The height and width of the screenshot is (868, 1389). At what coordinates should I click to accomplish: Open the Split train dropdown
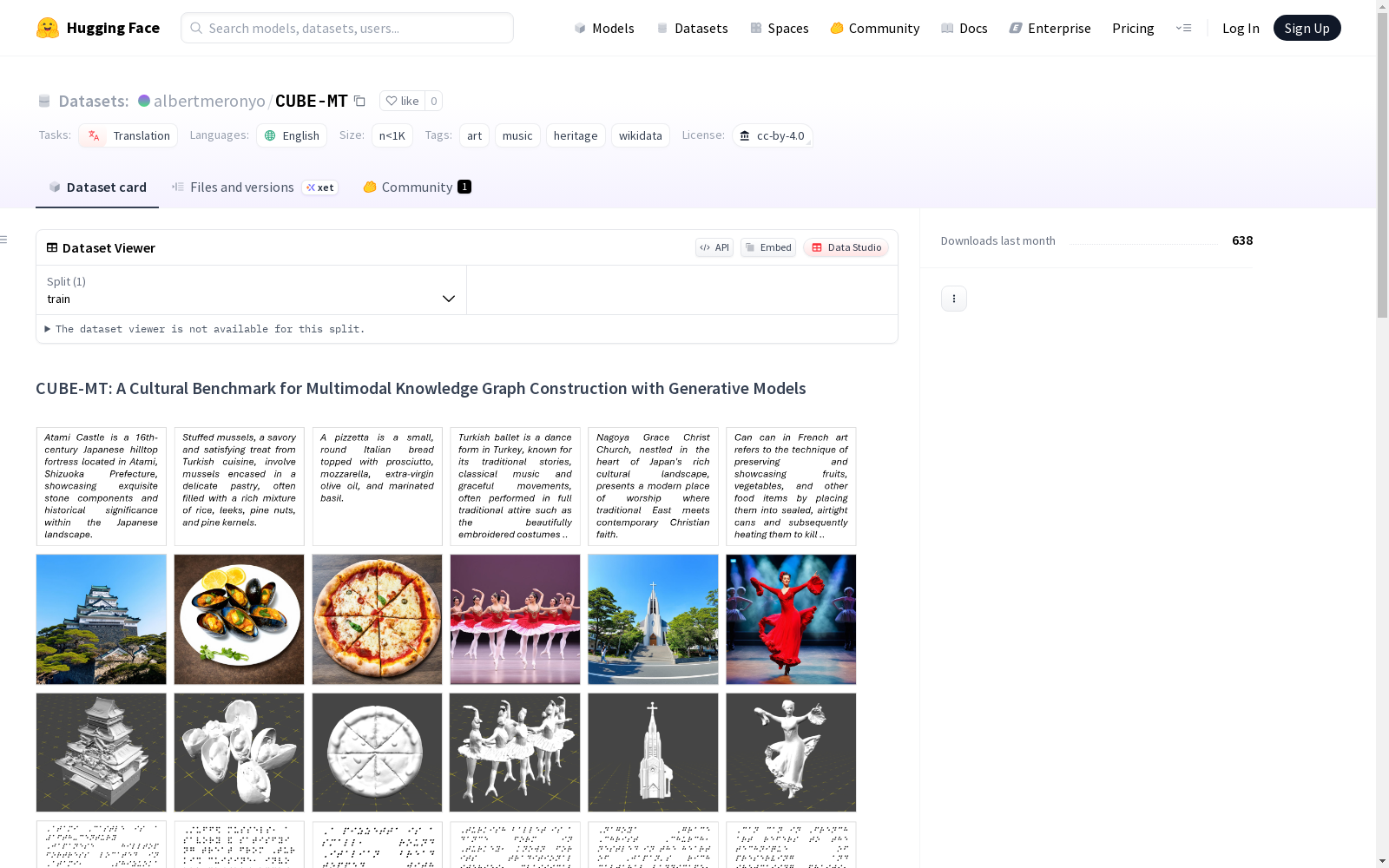pyautogui.click(x=251, y=290)
